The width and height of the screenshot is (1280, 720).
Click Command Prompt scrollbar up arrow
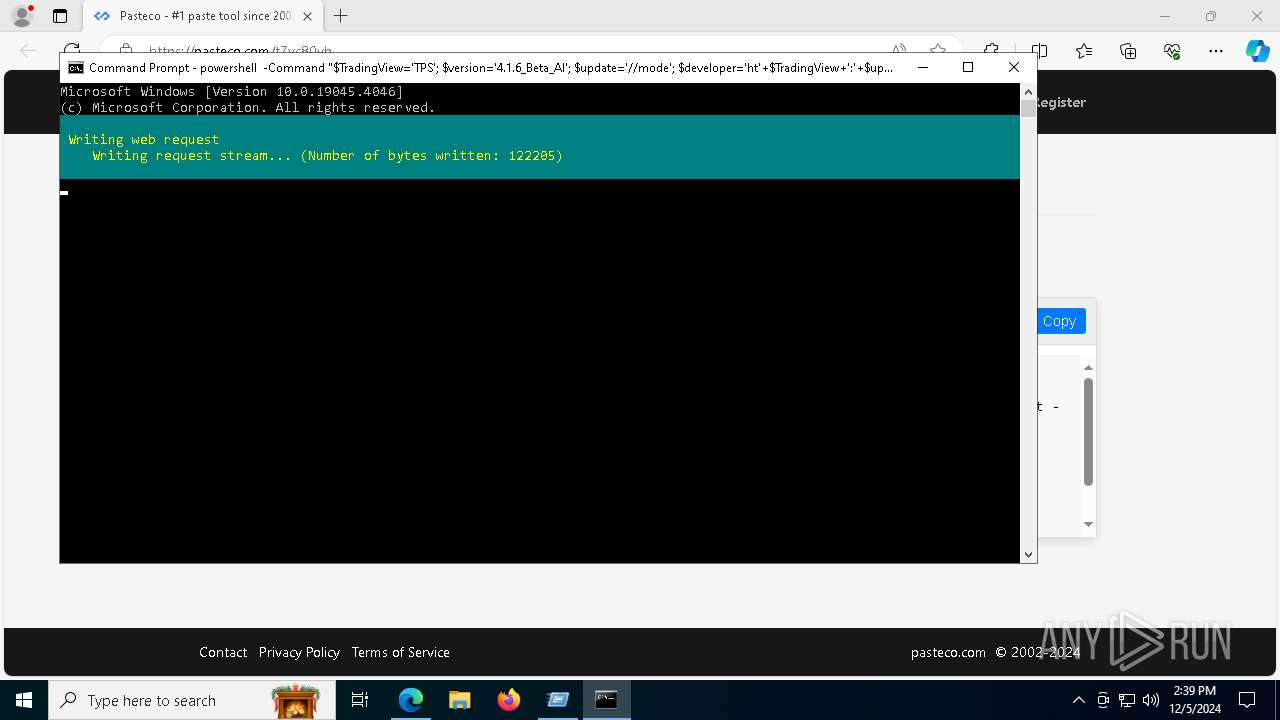pyautogui.click(x=1028, y=91)
